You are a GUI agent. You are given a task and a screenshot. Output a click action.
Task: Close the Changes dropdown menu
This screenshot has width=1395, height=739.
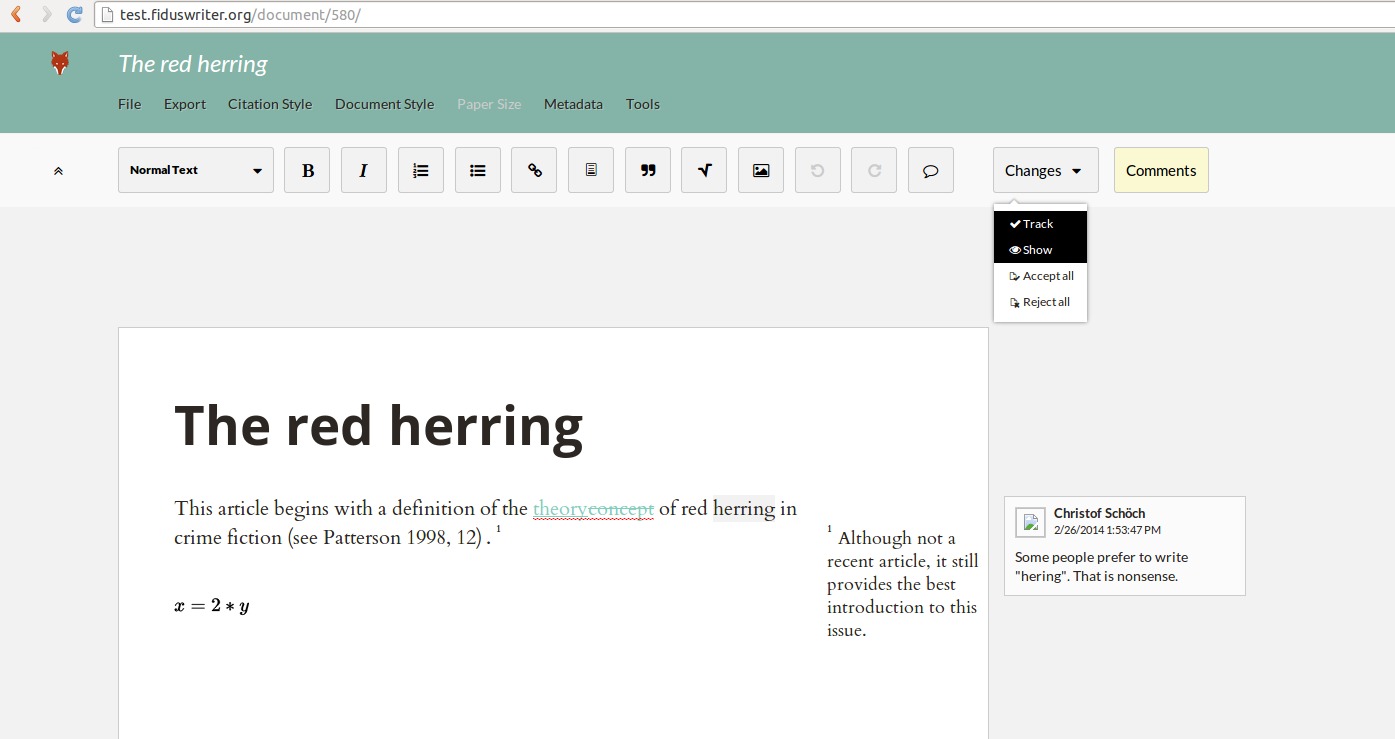pyautogui.click(x=1045, y=170)
